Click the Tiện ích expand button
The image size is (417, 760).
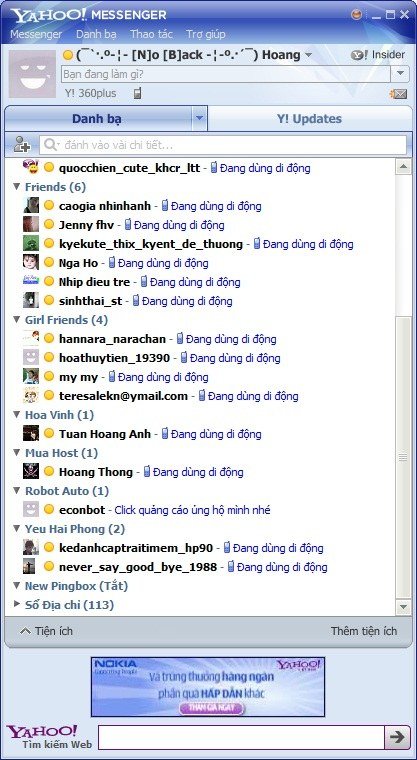tap(47, 631)
